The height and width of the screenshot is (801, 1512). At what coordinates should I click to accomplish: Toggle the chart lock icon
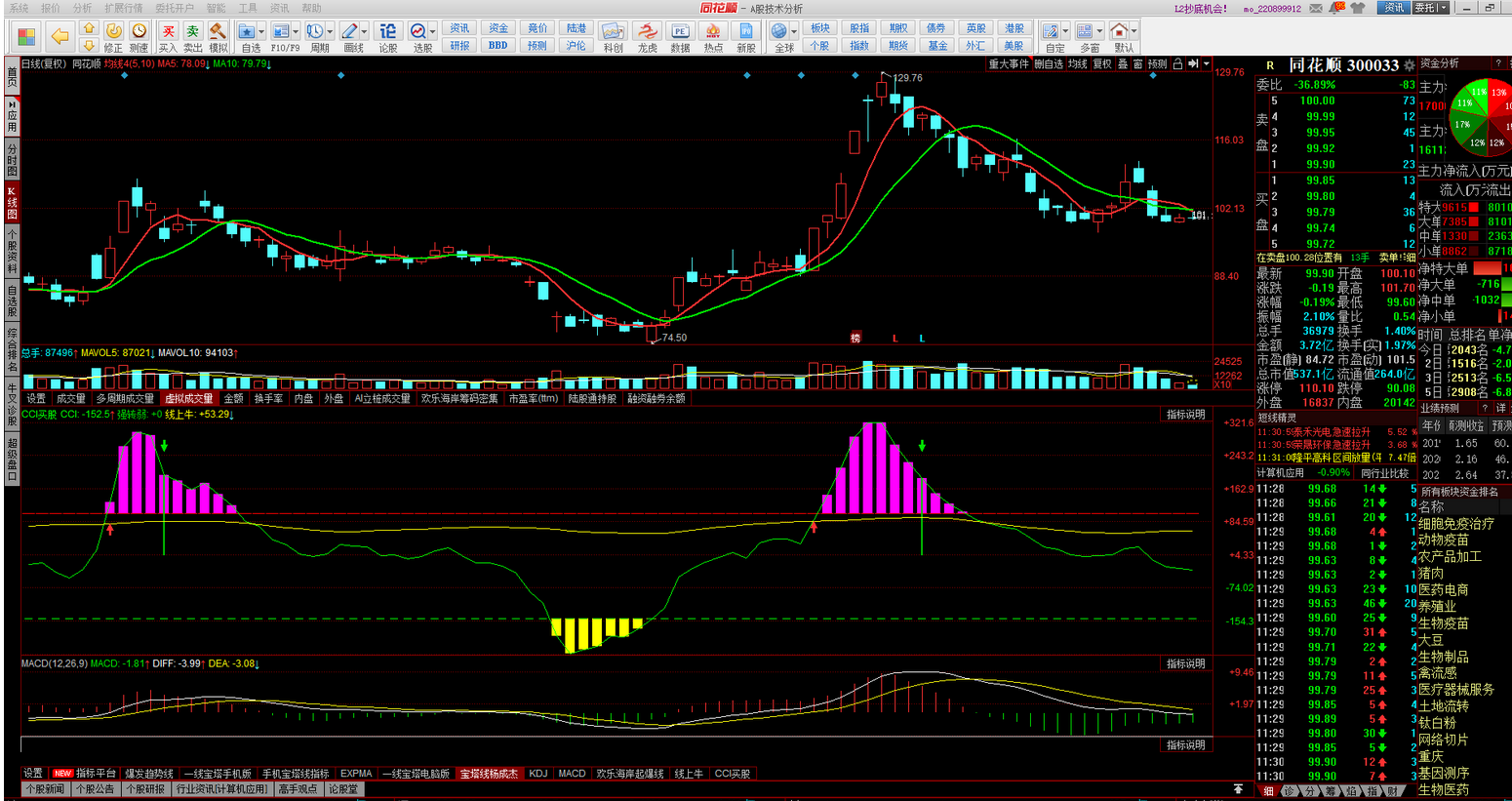click(x=1177, y=63)
